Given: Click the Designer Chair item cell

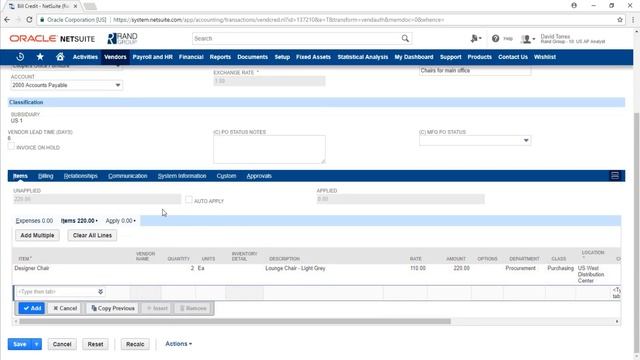Looking at the screenshot, I should 32,268.
